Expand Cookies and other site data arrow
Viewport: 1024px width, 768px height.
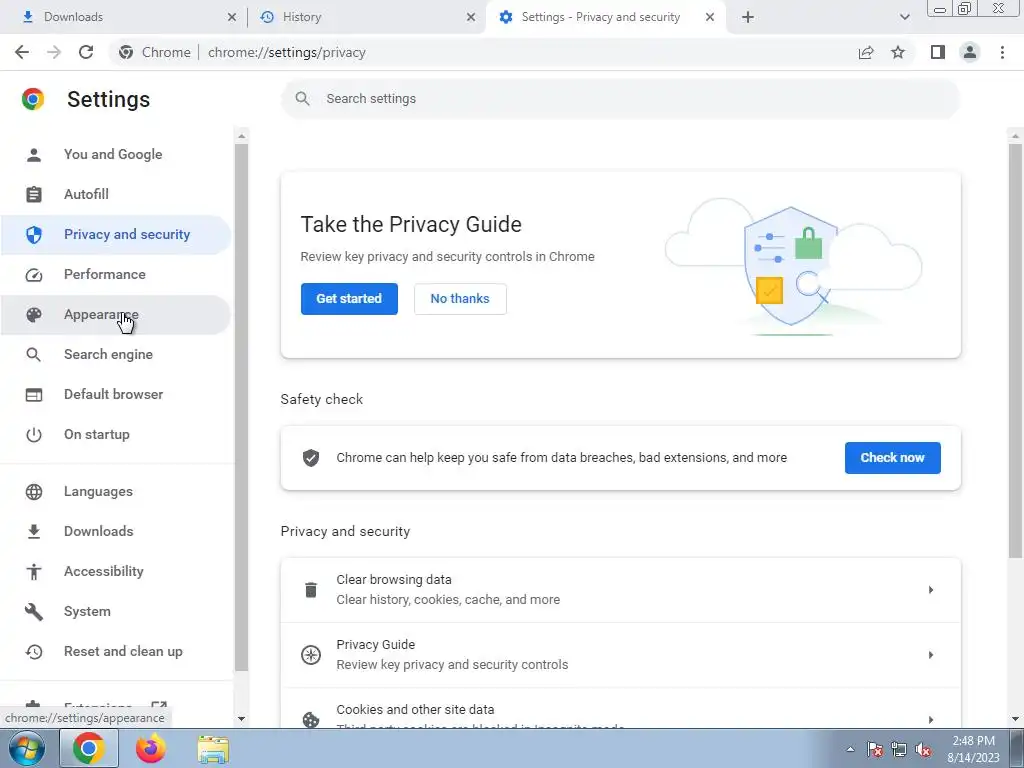(931, 720)
